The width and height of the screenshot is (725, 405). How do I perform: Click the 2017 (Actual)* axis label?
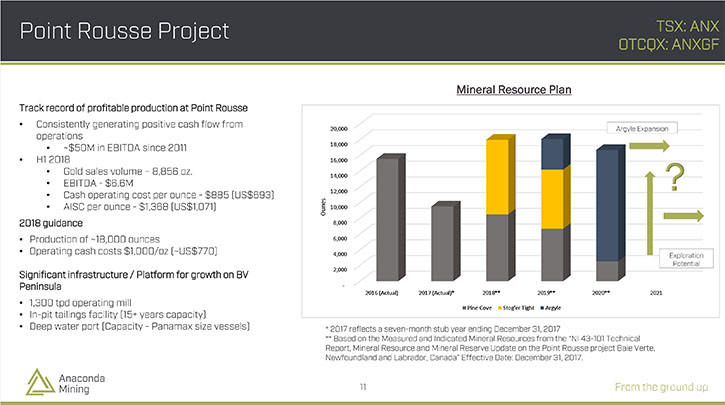pos(436,293)
